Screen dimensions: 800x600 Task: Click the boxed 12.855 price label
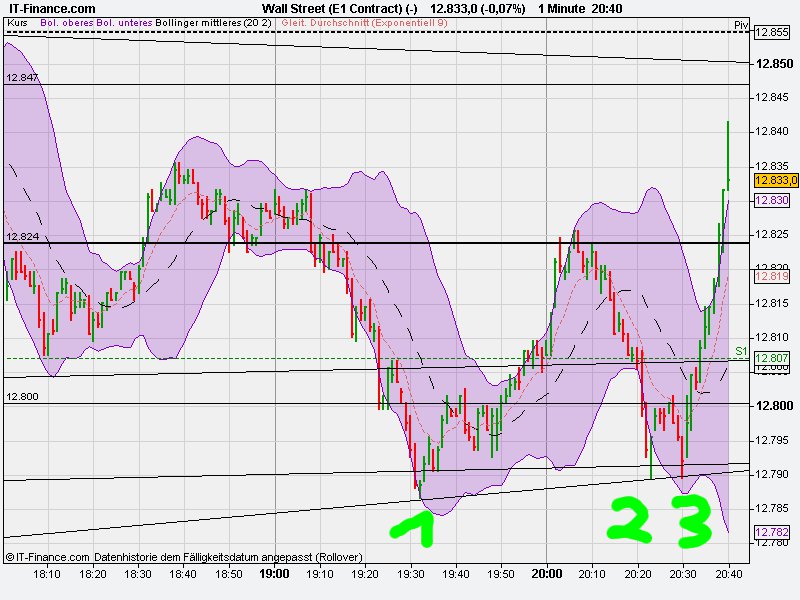pyautogui.click(x=770, y=32)
